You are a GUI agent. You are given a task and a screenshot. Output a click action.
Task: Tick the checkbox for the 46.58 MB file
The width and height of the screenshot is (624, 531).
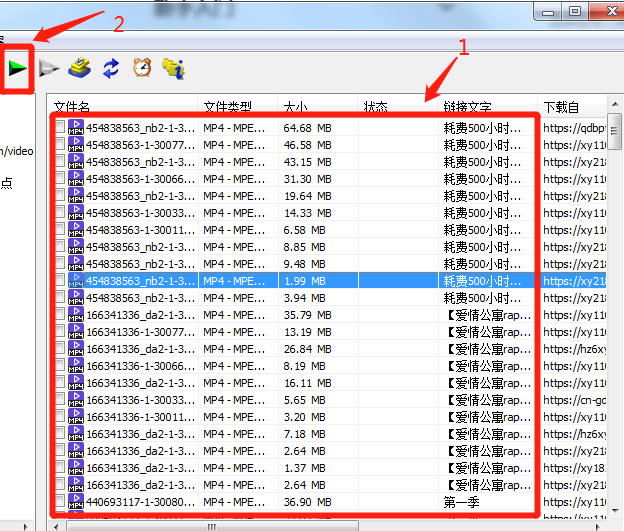[x=60, y=144]
